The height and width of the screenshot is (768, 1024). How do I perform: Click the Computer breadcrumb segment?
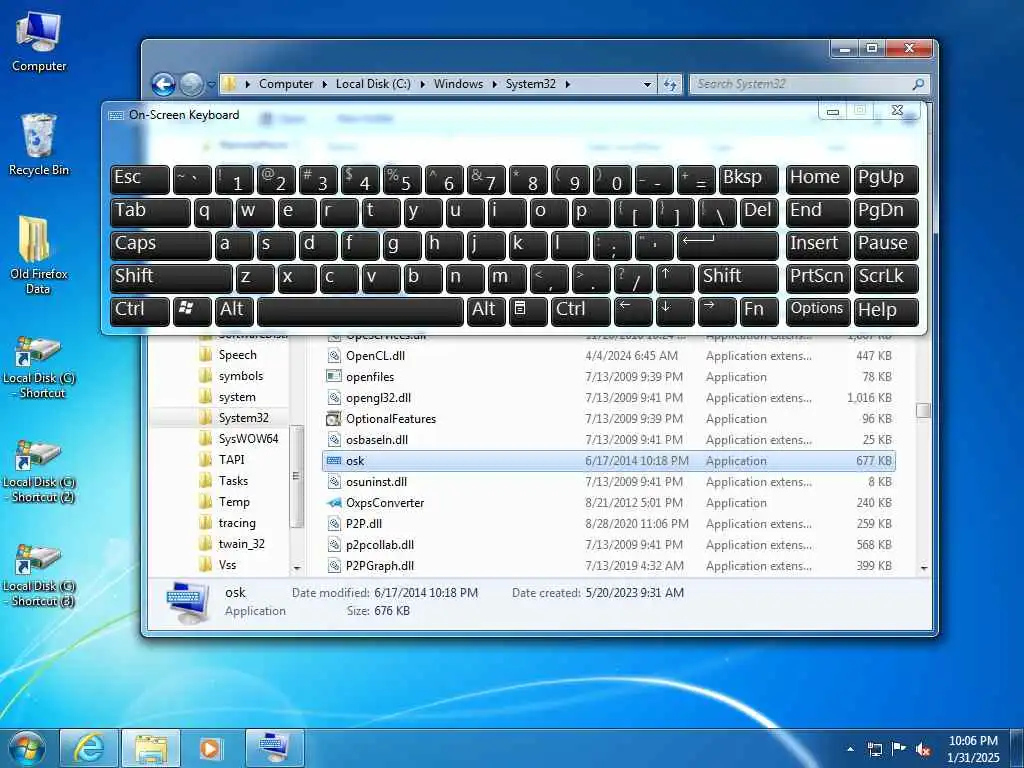pyautogui.click(x=285, y=84)
